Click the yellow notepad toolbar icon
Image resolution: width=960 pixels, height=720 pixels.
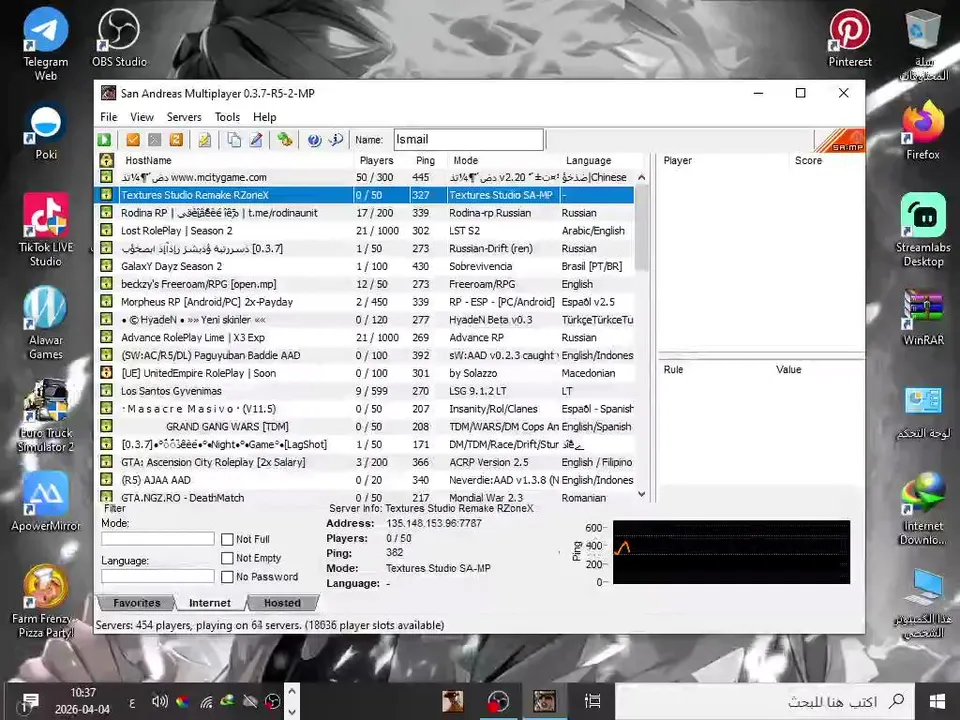(204, 140)
